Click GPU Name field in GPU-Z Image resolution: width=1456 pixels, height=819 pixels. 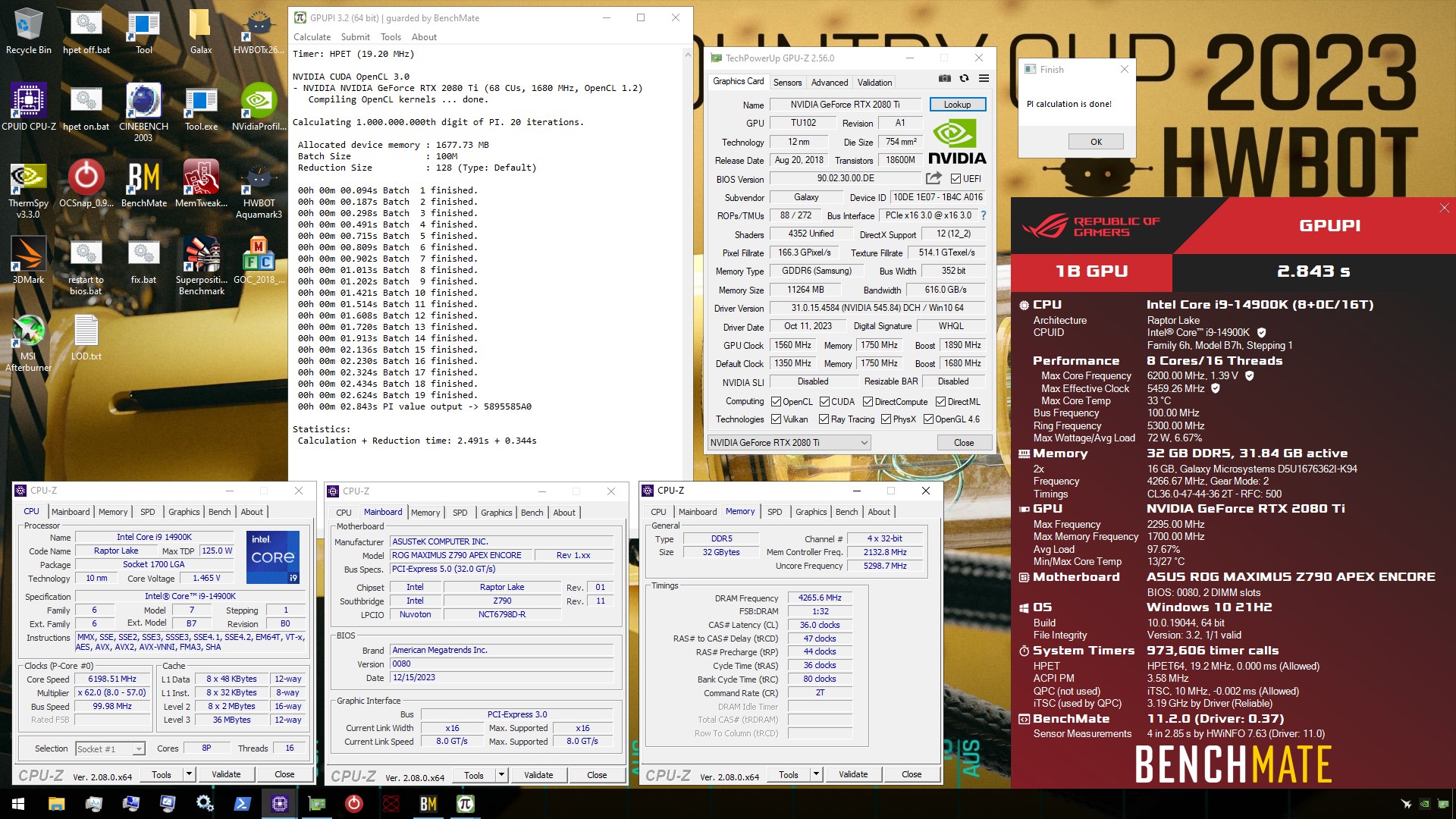[x=845, y=105]
